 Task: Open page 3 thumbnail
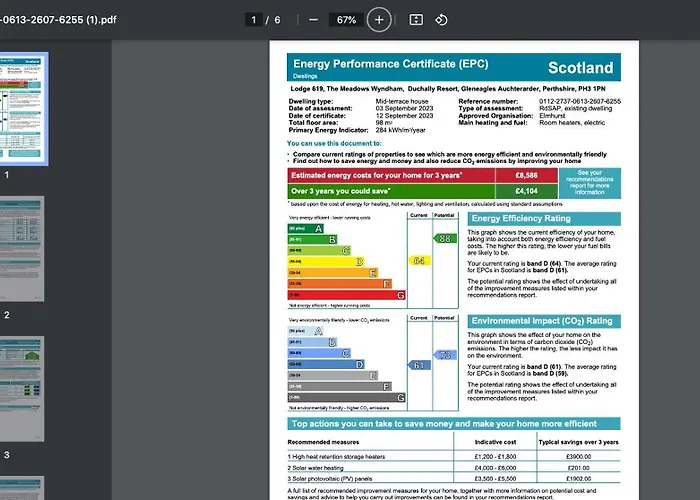[21, 389]
